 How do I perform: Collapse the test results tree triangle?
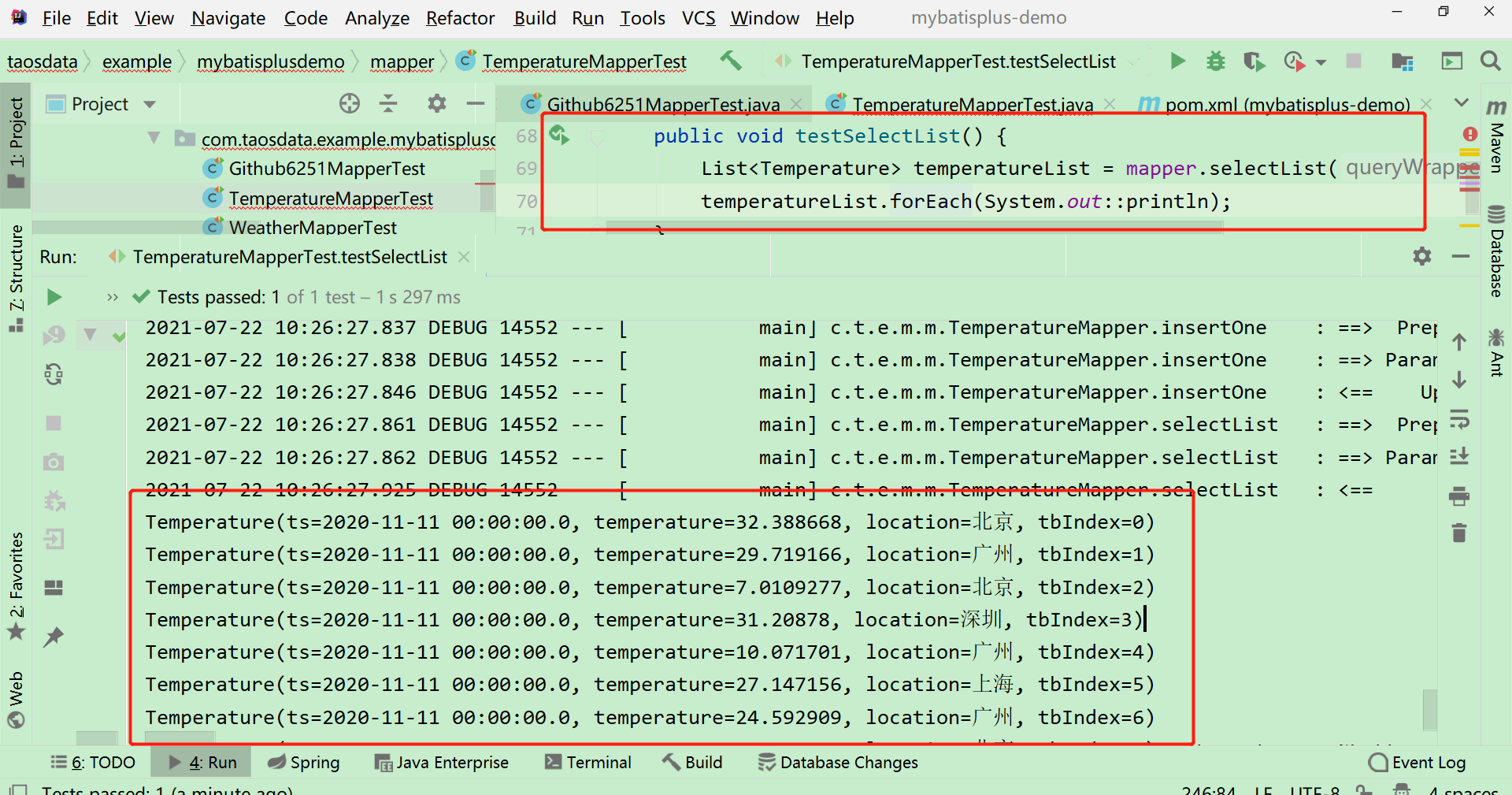pyautogui.click(x=89, y=335)
